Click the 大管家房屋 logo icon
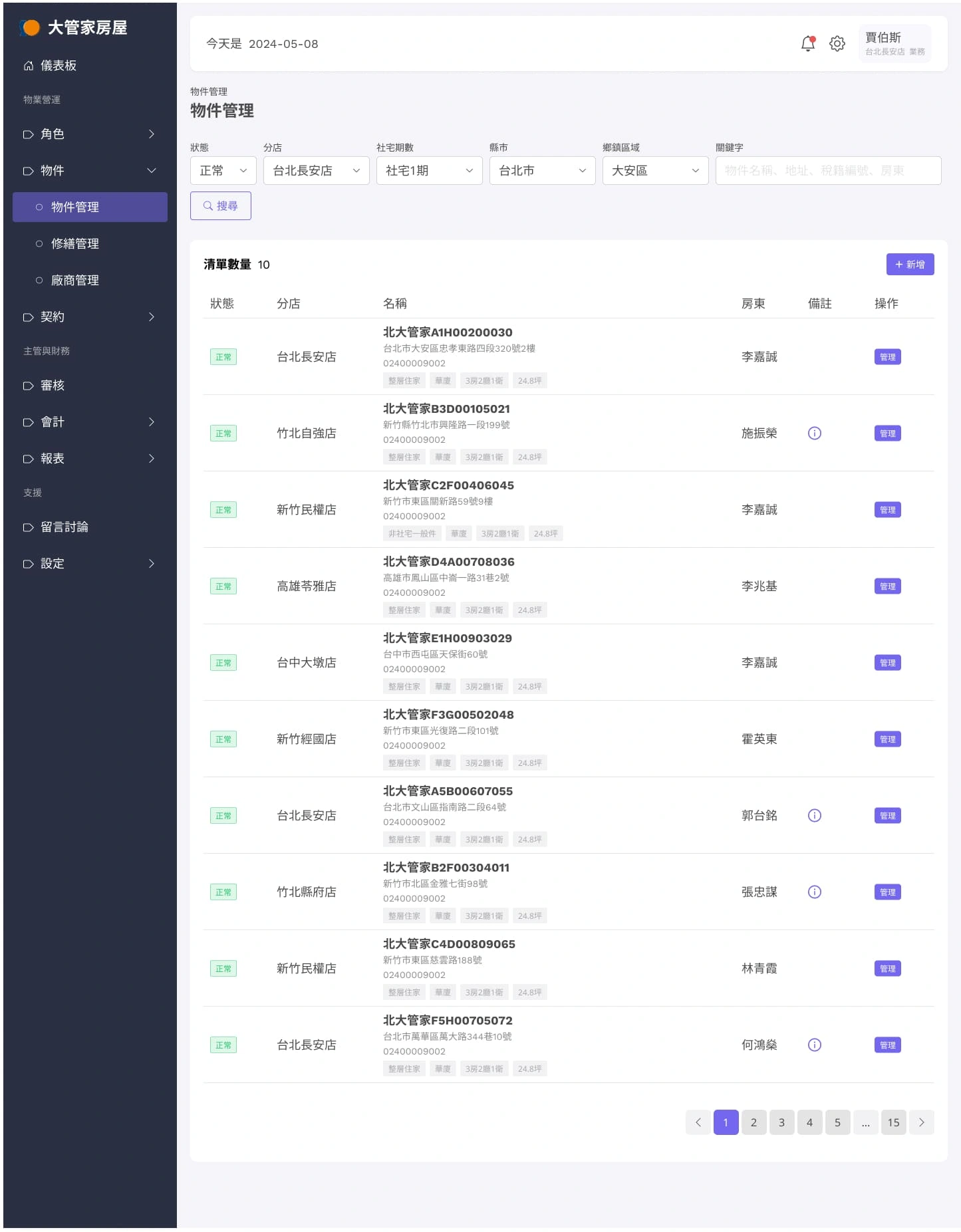 tap(30, 28)
